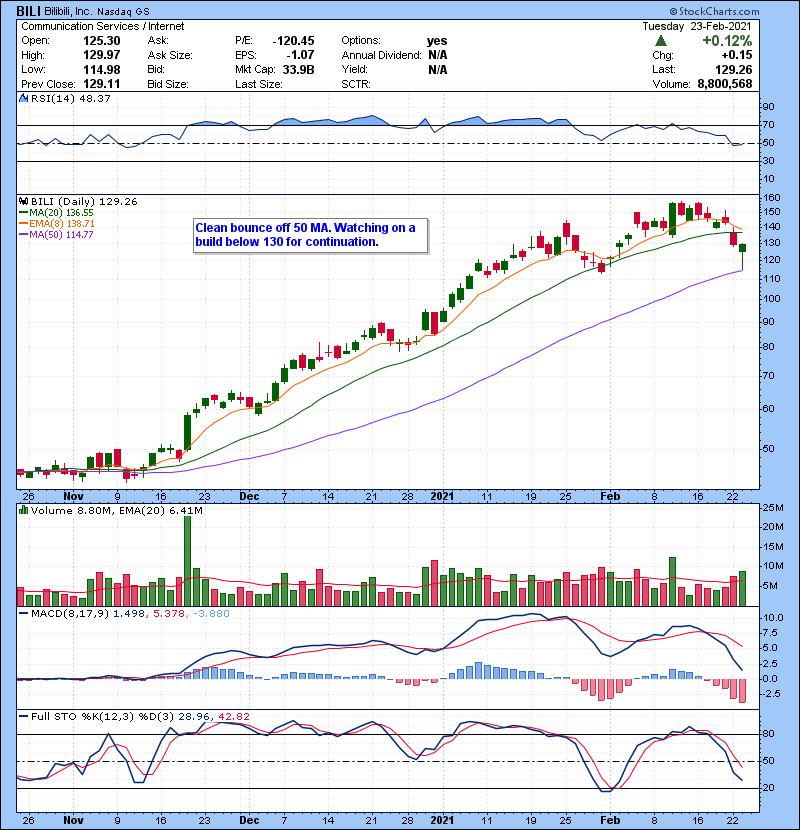
Task: Click the Options value 'yes'
Action: pos(437,41)
